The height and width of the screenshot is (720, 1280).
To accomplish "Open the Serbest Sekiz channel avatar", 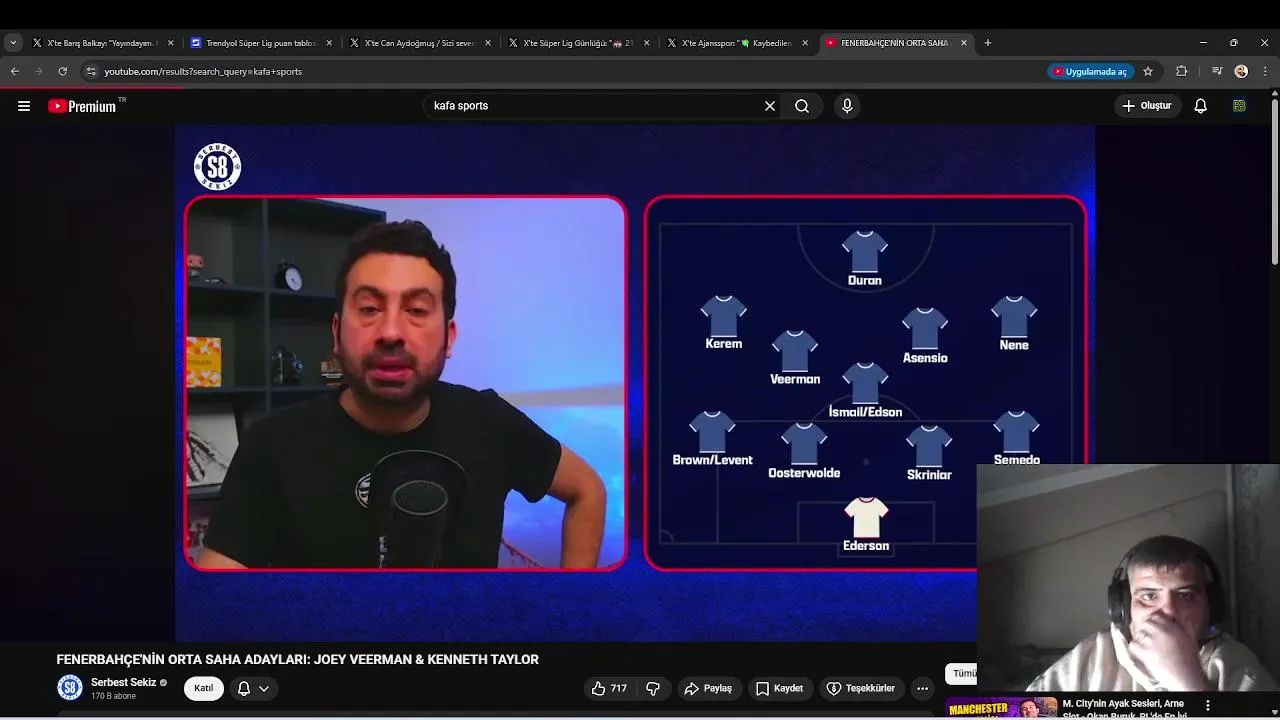I will coord(69,688).
